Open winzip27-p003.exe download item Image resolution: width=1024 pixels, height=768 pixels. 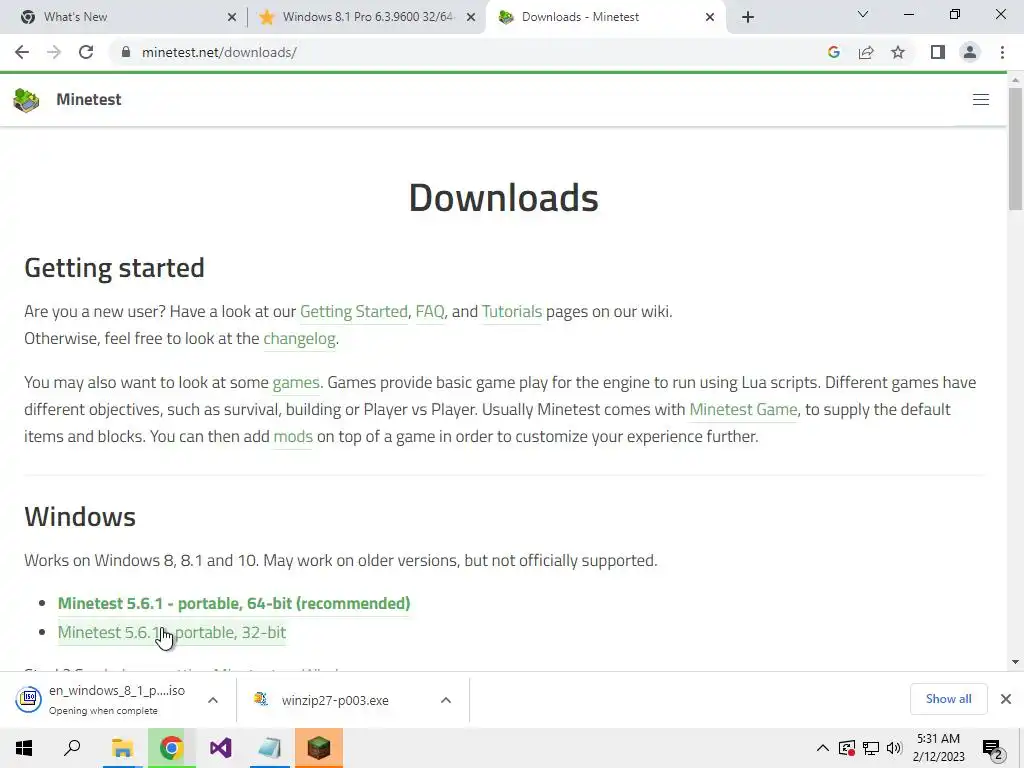pos(323,700)
